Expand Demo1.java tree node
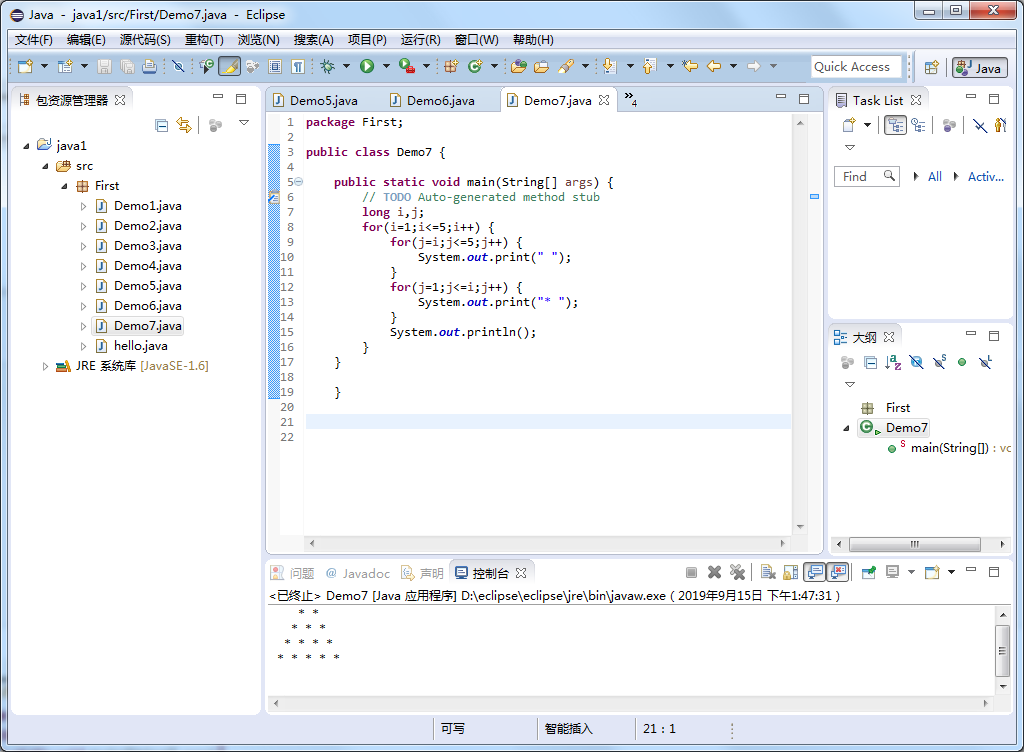Viewport: 1024px width, 752px height. (83, 206)
